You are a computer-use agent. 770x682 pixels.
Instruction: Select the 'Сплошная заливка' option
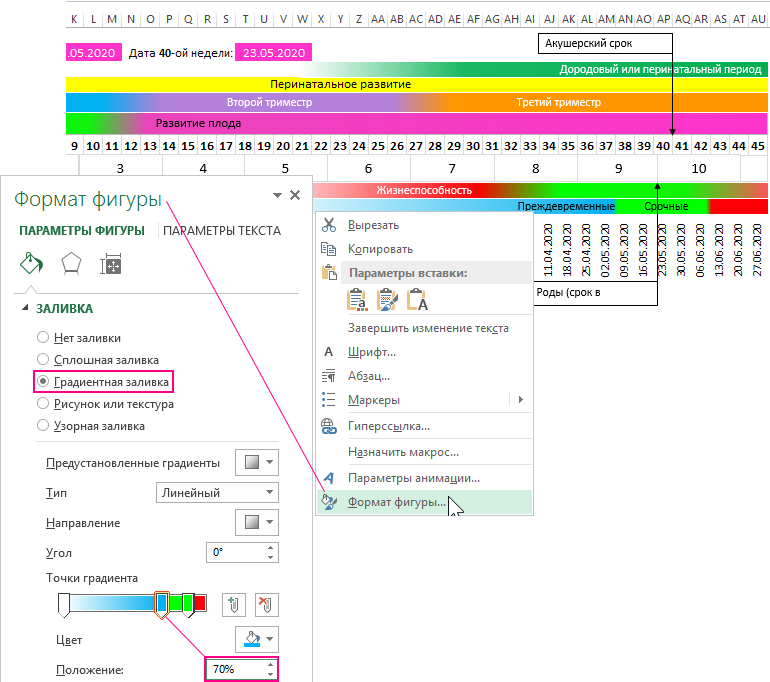coord(43,359)
